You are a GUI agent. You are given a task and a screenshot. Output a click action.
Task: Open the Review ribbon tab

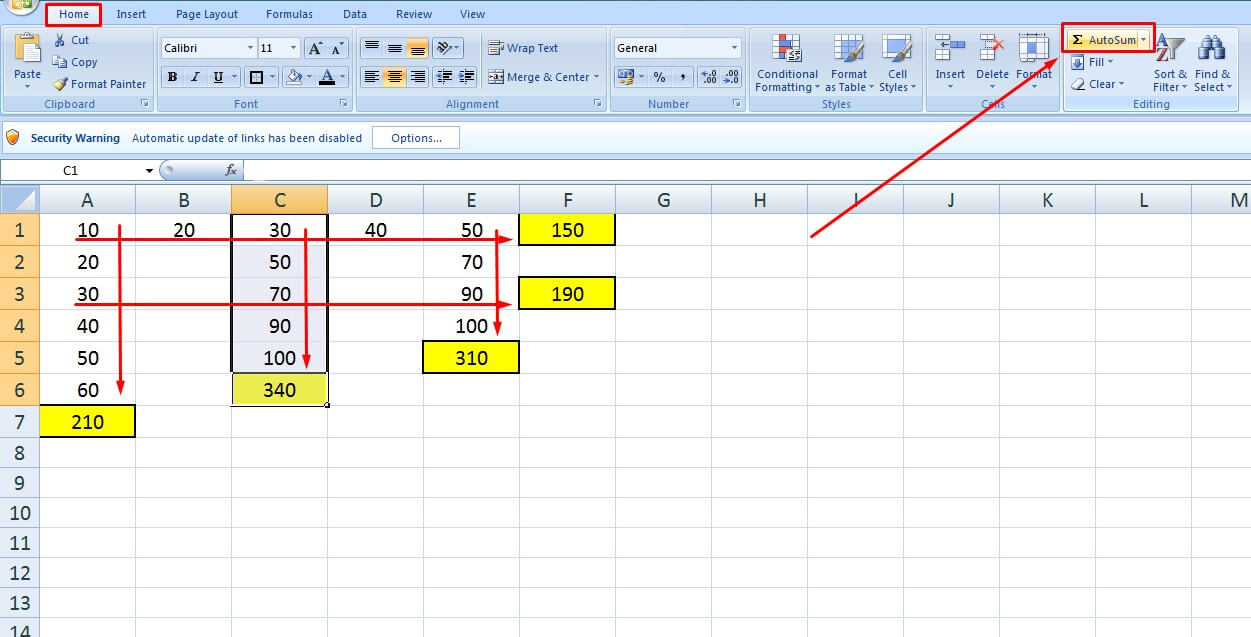[x=413, y=13]
